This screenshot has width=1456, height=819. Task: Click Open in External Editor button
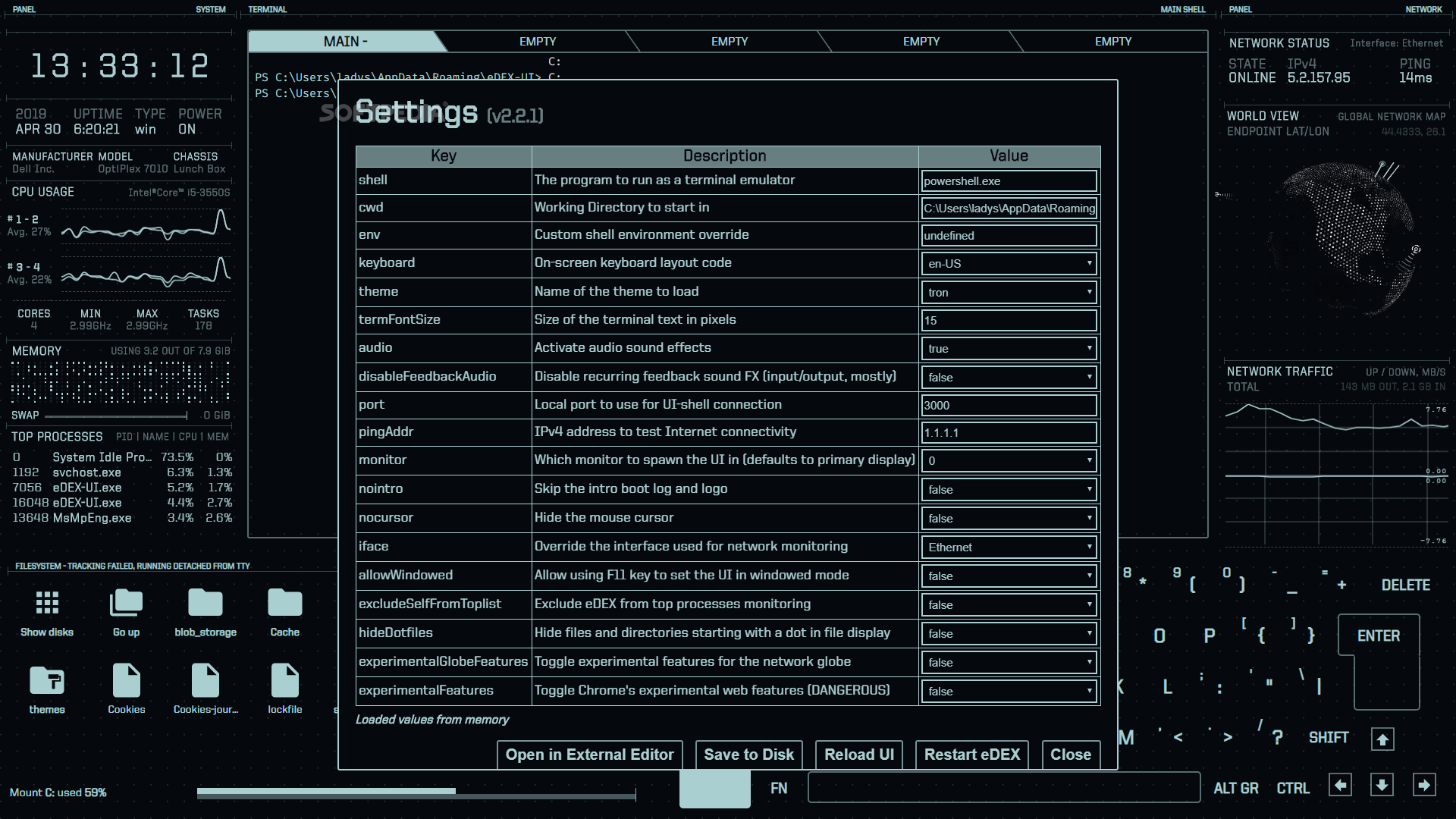coord(590,755)
